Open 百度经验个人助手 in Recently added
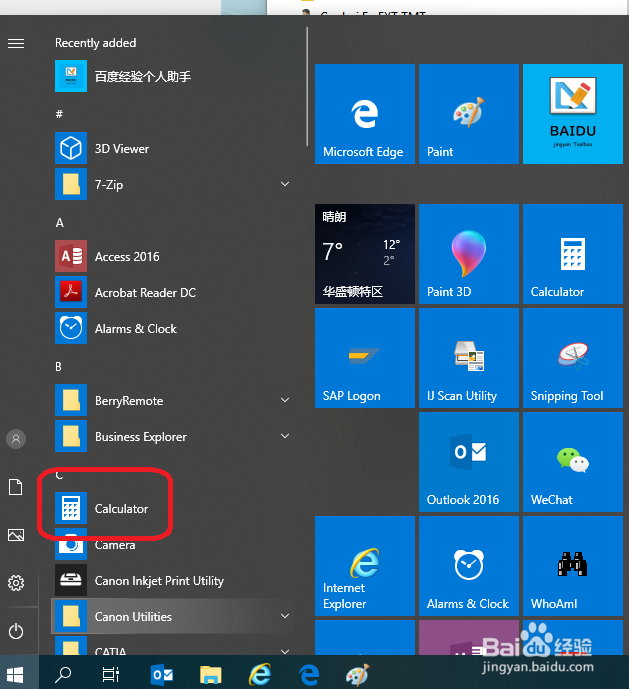This screenshot has height=689, width=629. tap(172, 76)
